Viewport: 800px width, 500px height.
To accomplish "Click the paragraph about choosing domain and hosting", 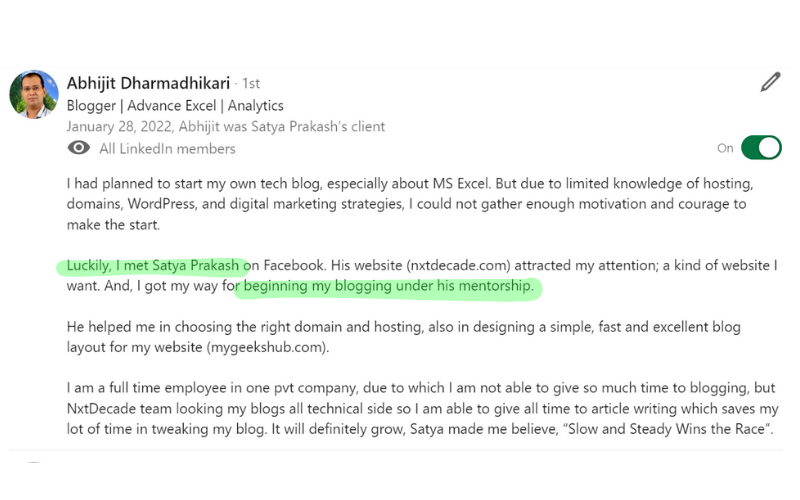I will pos(404,337).
